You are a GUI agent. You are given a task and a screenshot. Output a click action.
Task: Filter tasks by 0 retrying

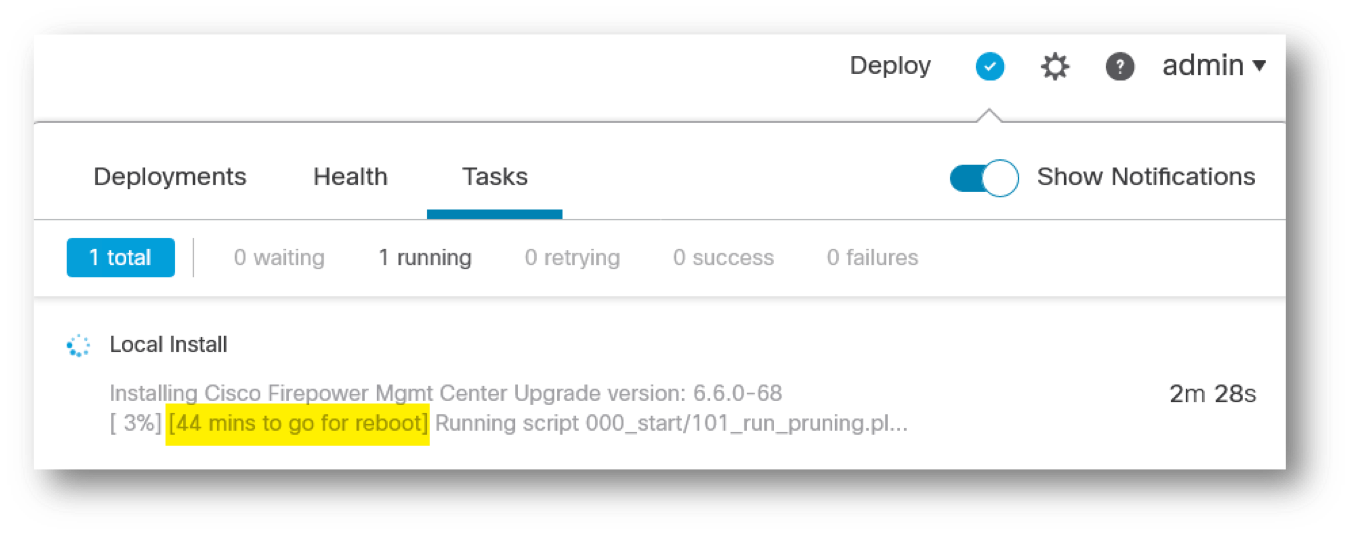pyautogui.click(x=572, y=258)
